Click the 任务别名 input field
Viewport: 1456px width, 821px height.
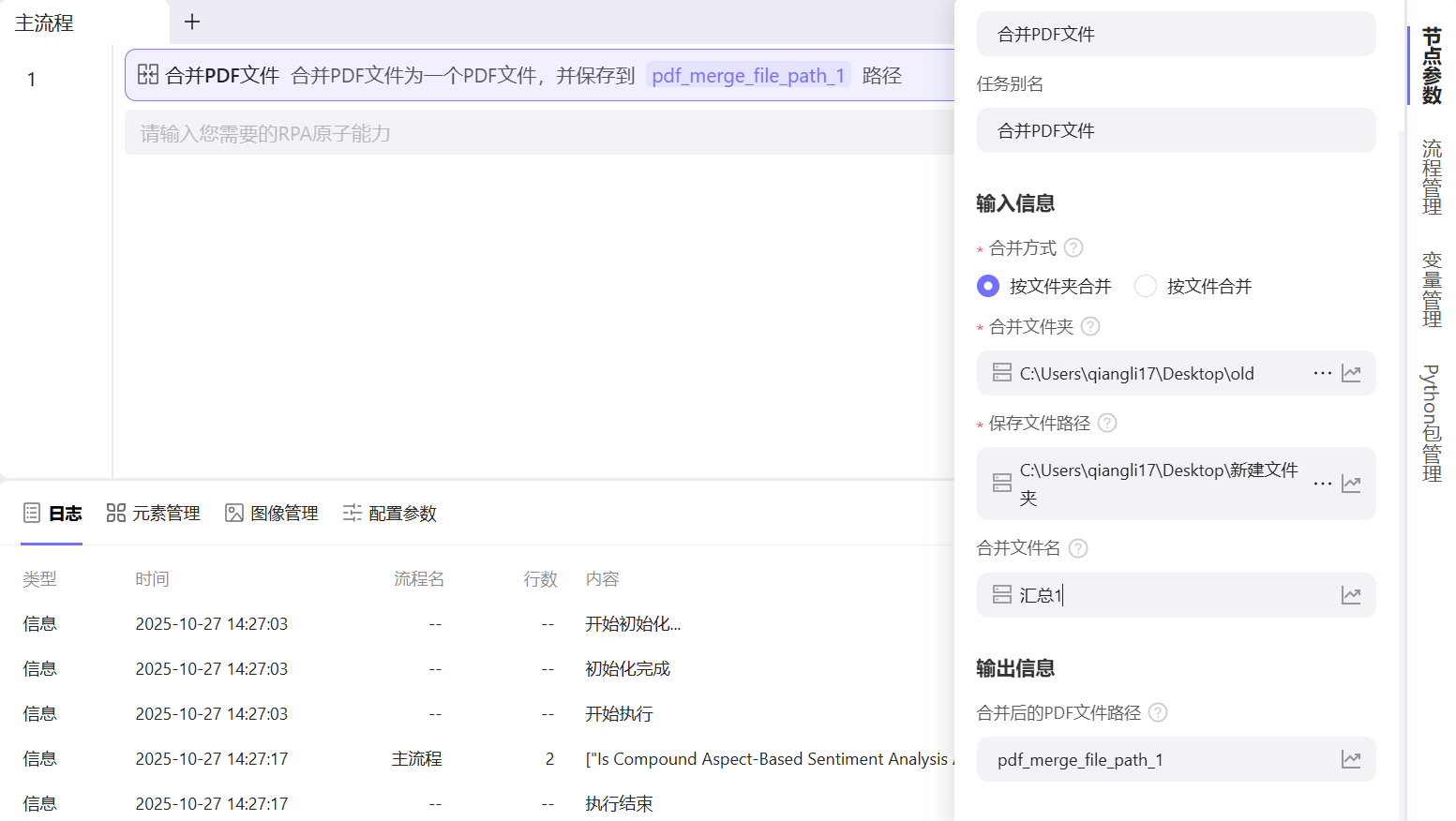(1176, 130)
